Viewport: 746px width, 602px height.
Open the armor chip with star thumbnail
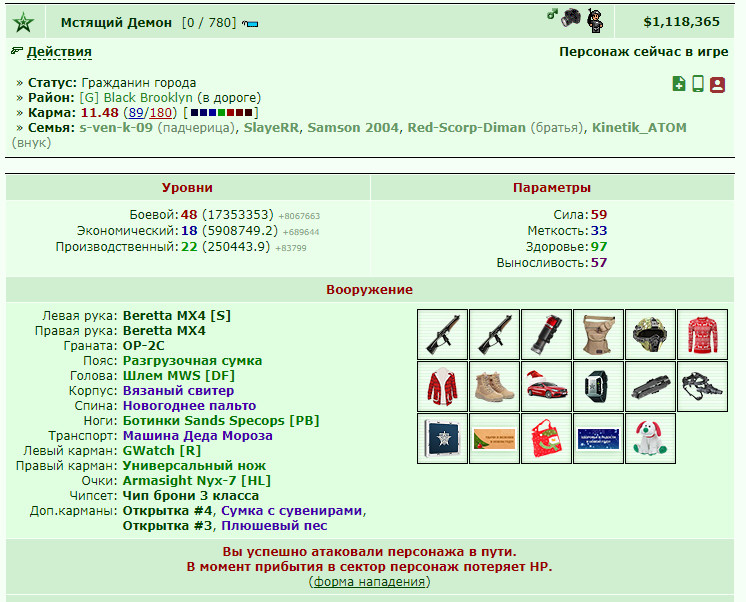pos(442,438)
